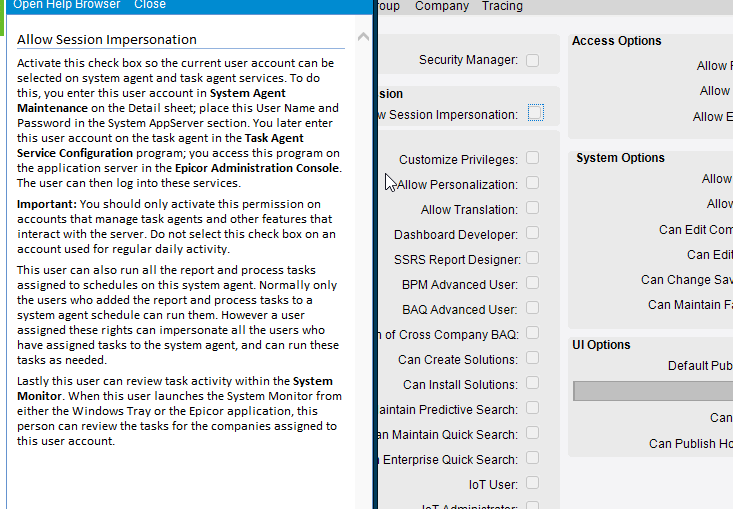Screen dimensions: 733x509
Task: Close the help pane
Action: [150, 5]
